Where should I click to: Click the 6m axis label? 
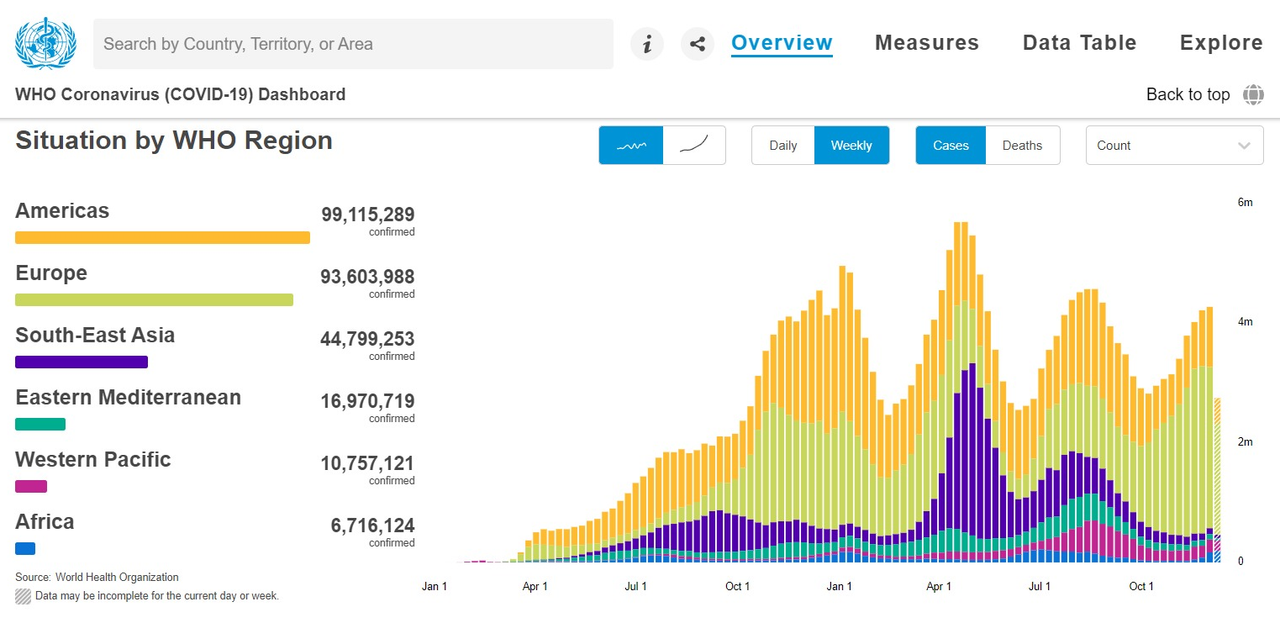tap(1245, 202)
